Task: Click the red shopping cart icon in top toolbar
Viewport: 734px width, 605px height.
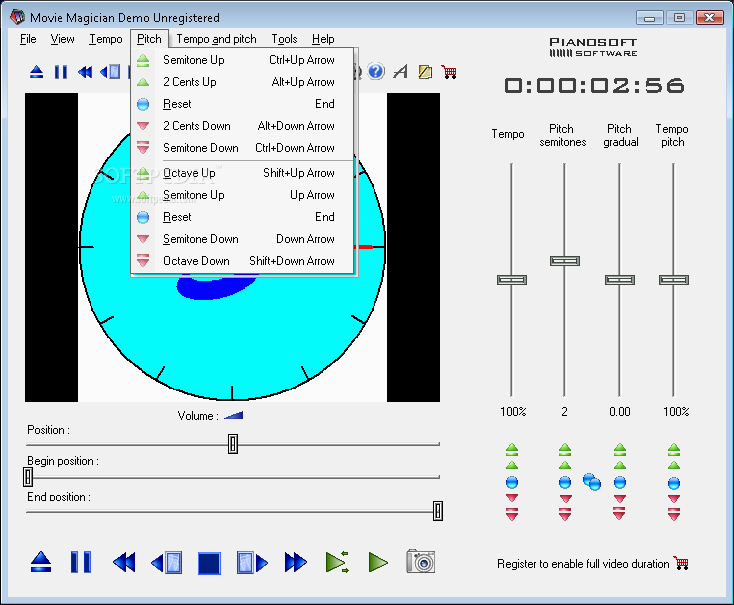Action: [x=449, y=72]
